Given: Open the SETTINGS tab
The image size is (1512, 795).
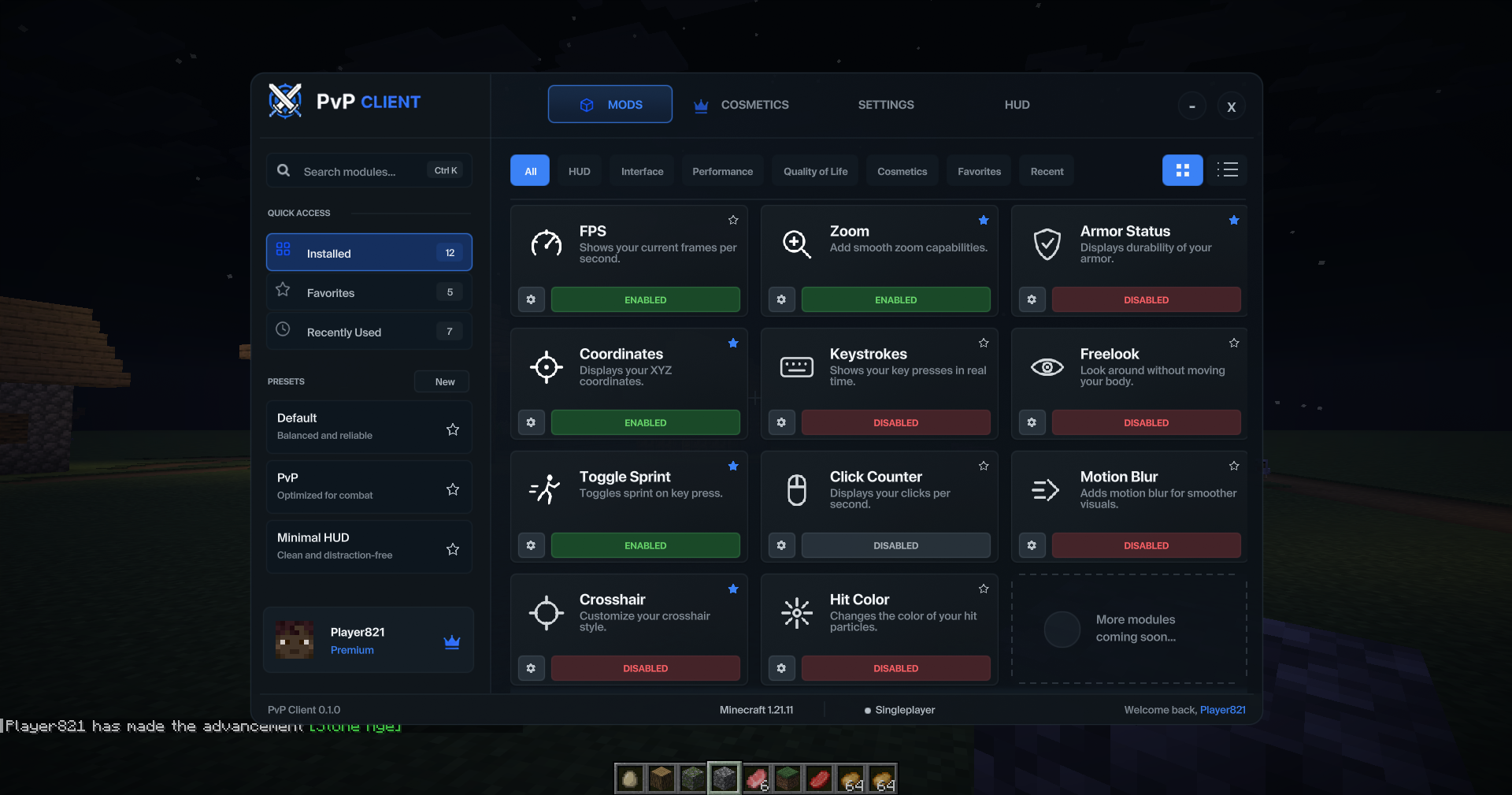Looking at the screenshot, I should [886, 105].
